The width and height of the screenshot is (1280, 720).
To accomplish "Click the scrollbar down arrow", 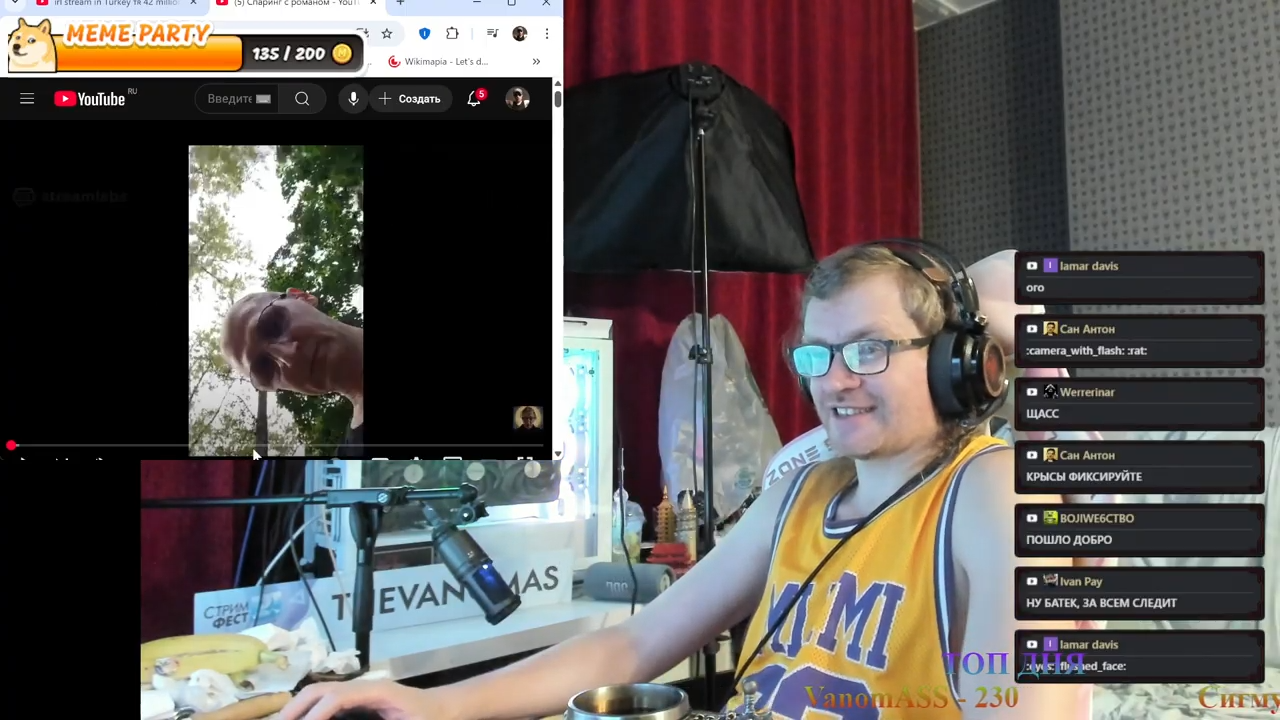I will point(557,454).
